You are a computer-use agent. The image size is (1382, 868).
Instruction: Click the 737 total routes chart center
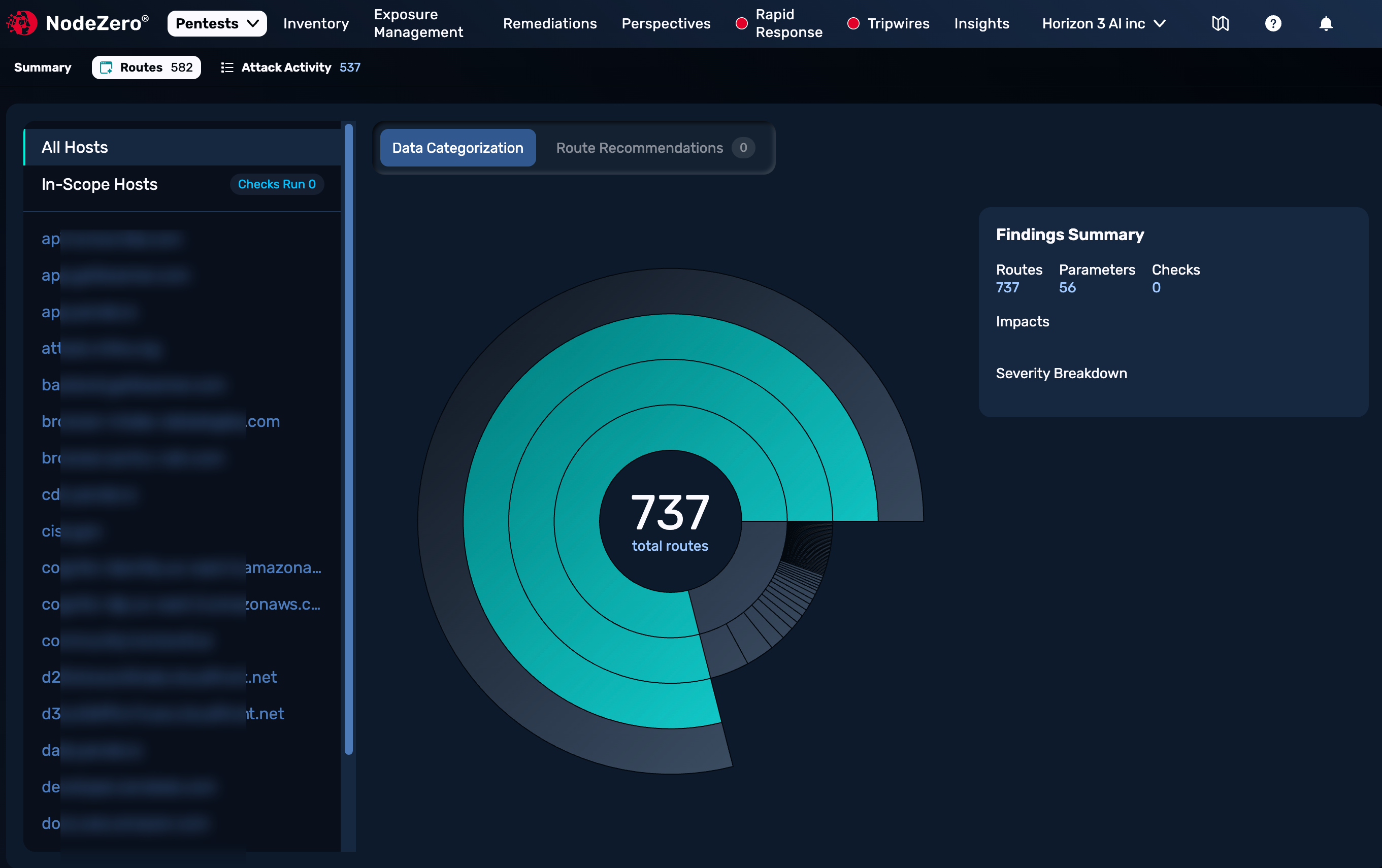[670, 521]
